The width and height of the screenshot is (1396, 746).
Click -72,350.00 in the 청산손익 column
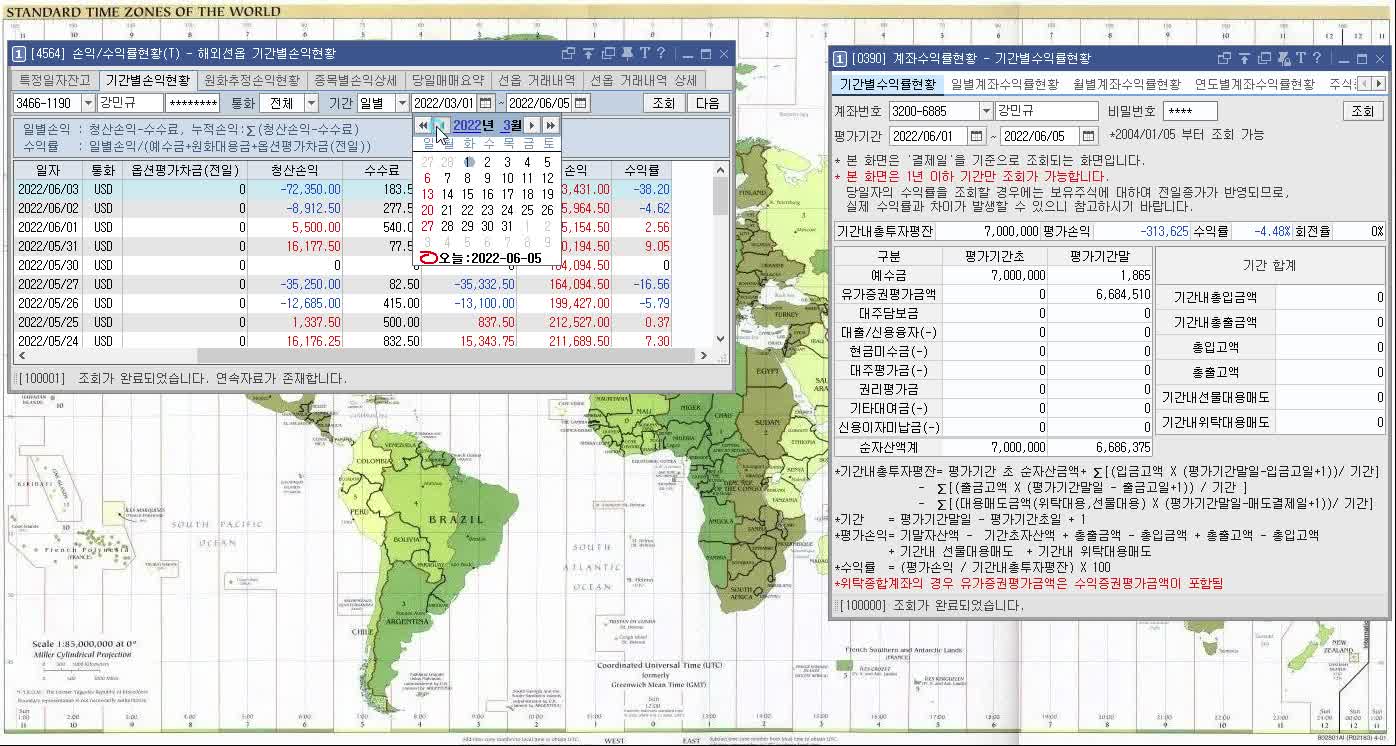click(x=310, y=189)
